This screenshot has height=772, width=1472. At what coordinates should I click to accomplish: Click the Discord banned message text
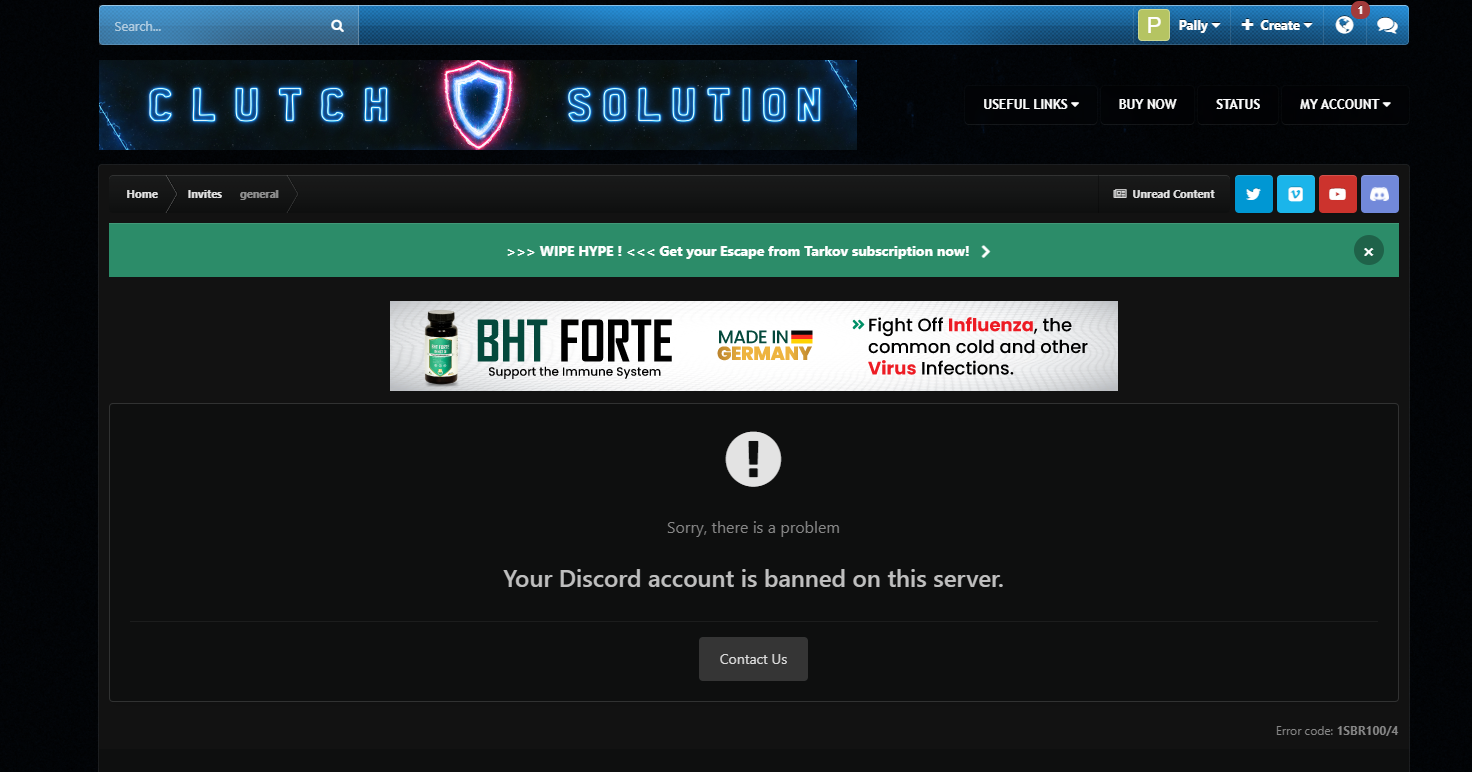(753, 579)
